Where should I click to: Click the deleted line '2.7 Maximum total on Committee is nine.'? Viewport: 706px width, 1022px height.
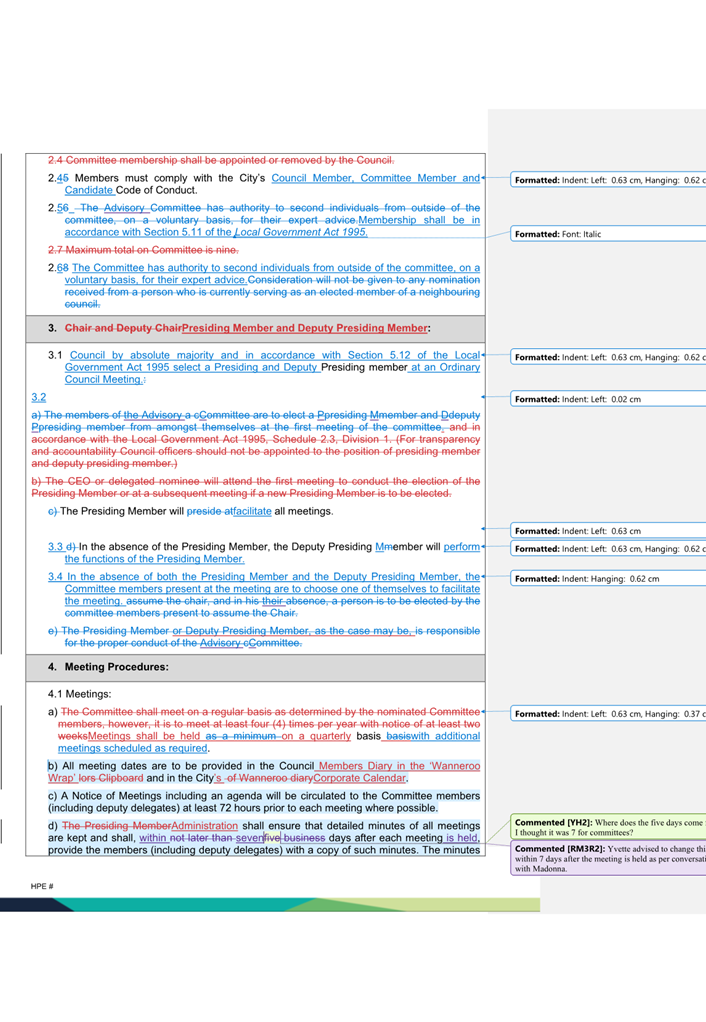tap(143, 250)
